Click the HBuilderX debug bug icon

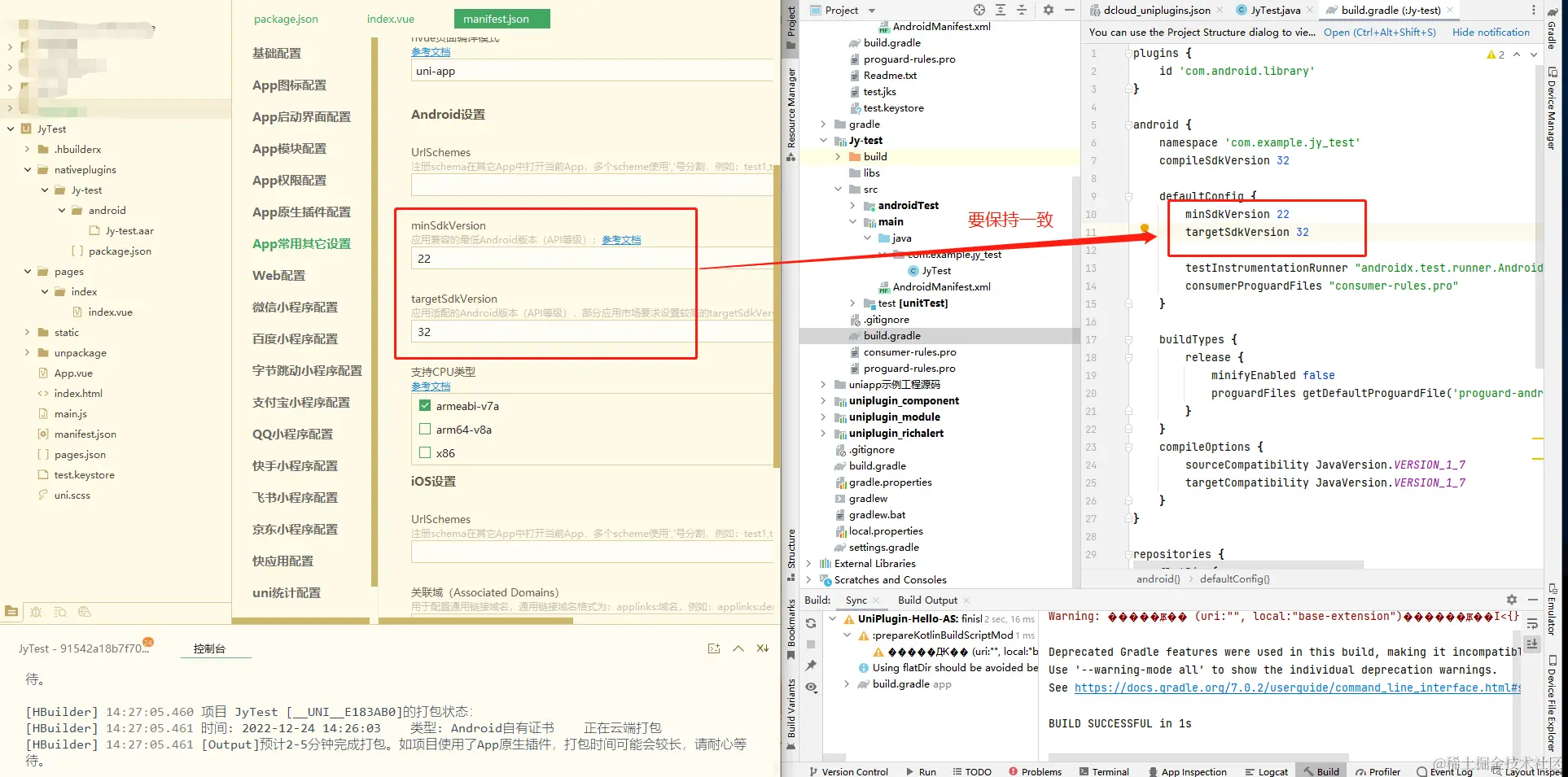coord(36,612)
